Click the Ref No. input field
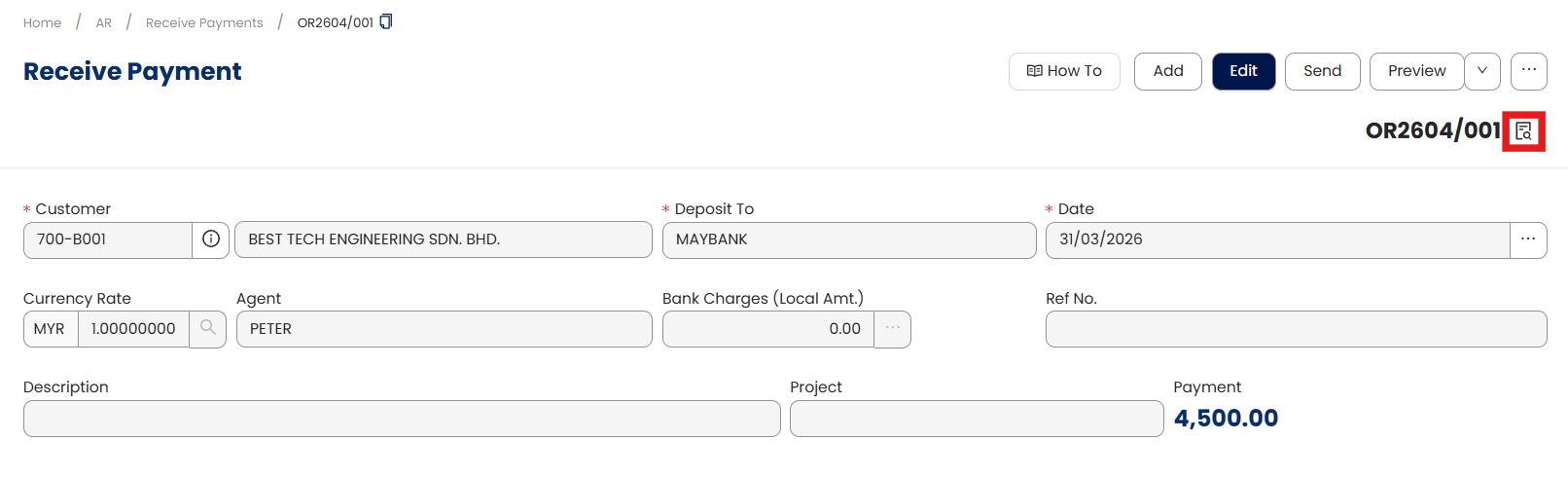The image size is (1568, 477). tap(1296, 329)
